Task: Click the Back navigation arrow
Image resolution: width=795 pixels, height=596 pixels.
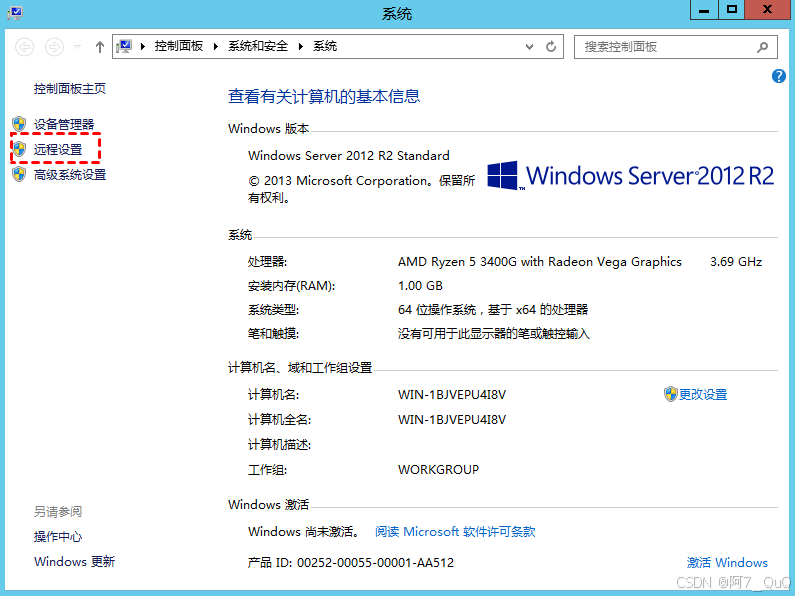Action: (x=24, y=47)
